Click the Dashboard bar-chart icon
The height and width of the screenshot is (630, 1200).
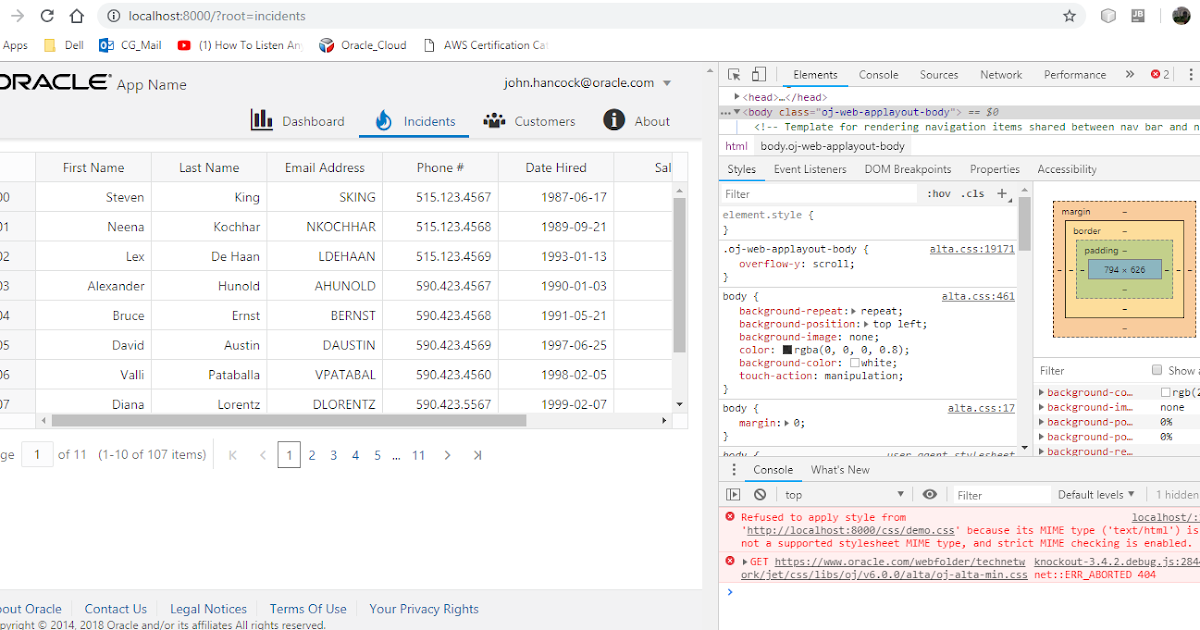(261, 120)
